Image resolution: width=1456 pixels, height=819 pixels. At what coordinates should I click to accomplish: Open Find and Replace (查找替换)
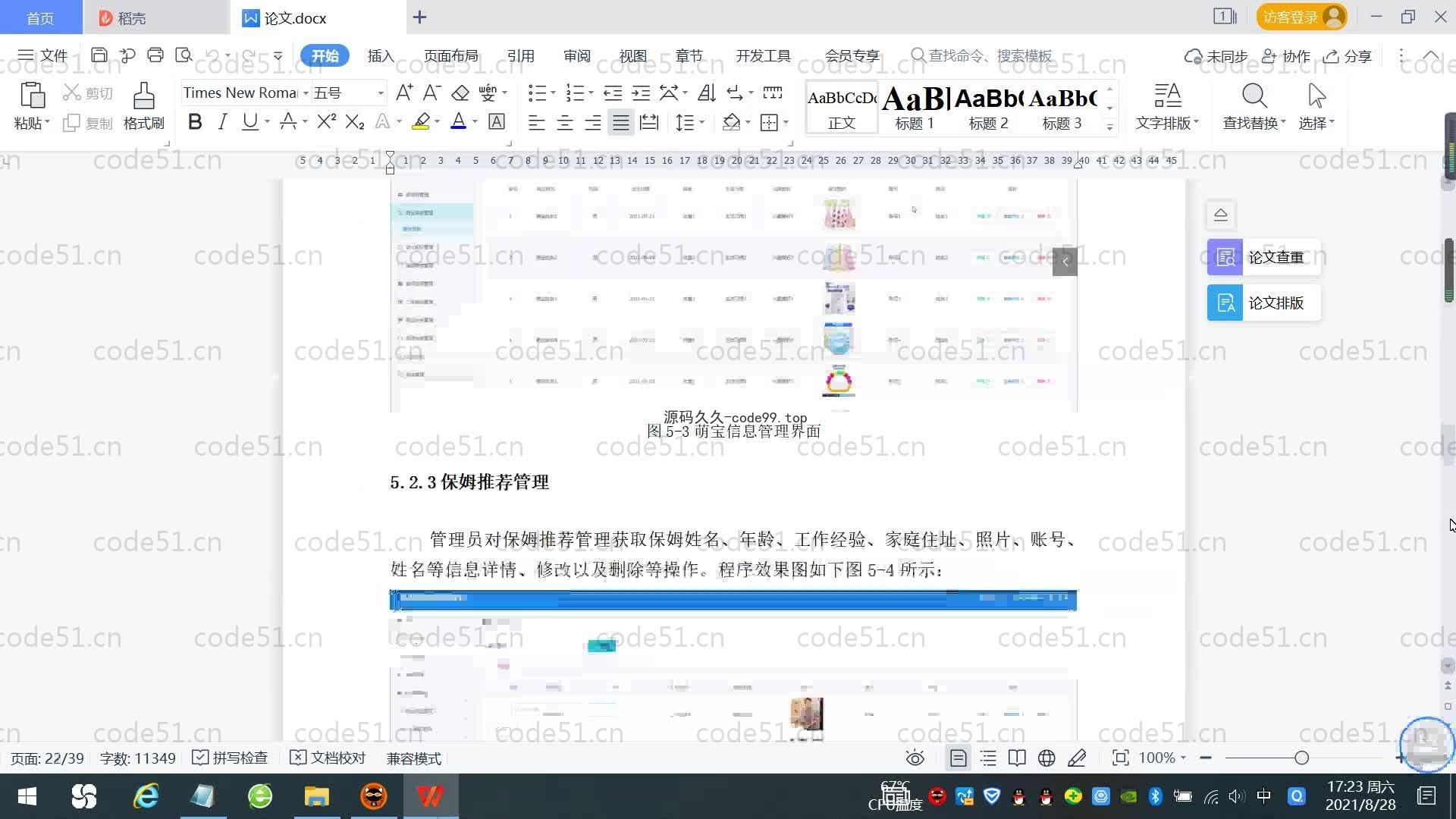click(x=1254, y=105)
